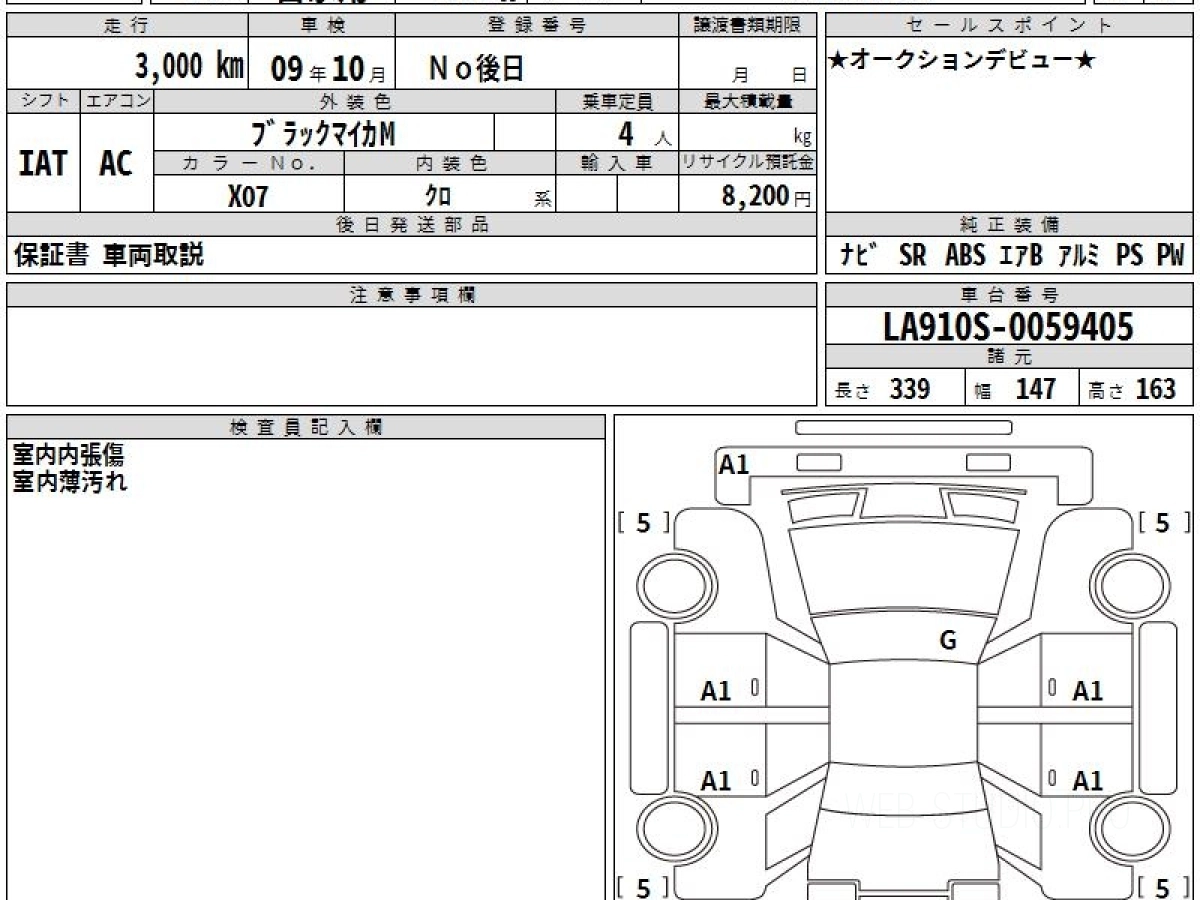Click the air conditioning value AC

tap(116, 164)
